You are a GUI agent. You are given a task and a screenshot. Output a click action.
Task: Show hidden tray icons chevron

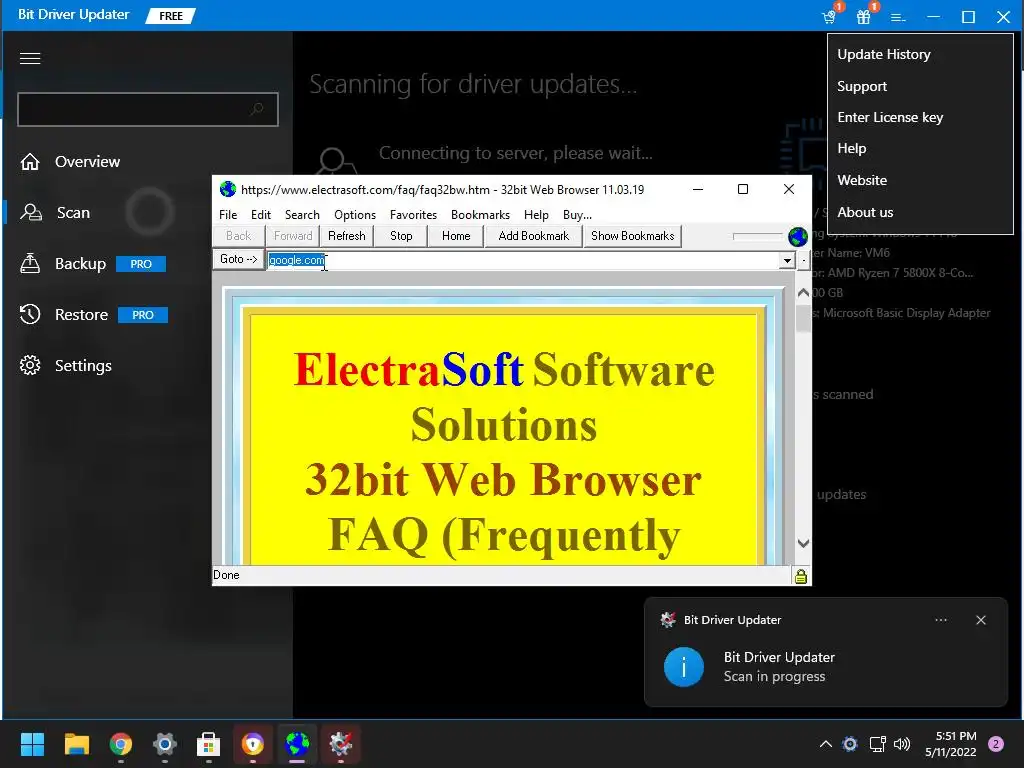[825, 744]
